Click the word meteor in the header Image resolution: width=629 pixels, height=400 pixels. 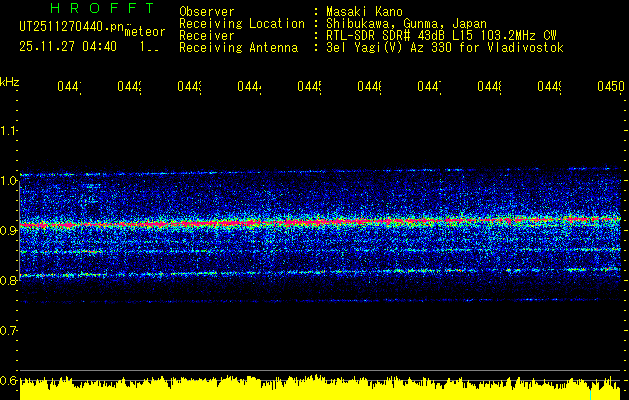click(x=144, y=31)
